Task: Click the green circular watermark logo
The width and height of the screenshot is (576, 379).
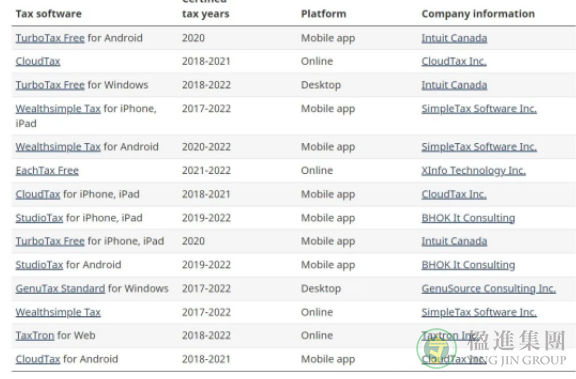Action: coord(436,348)
